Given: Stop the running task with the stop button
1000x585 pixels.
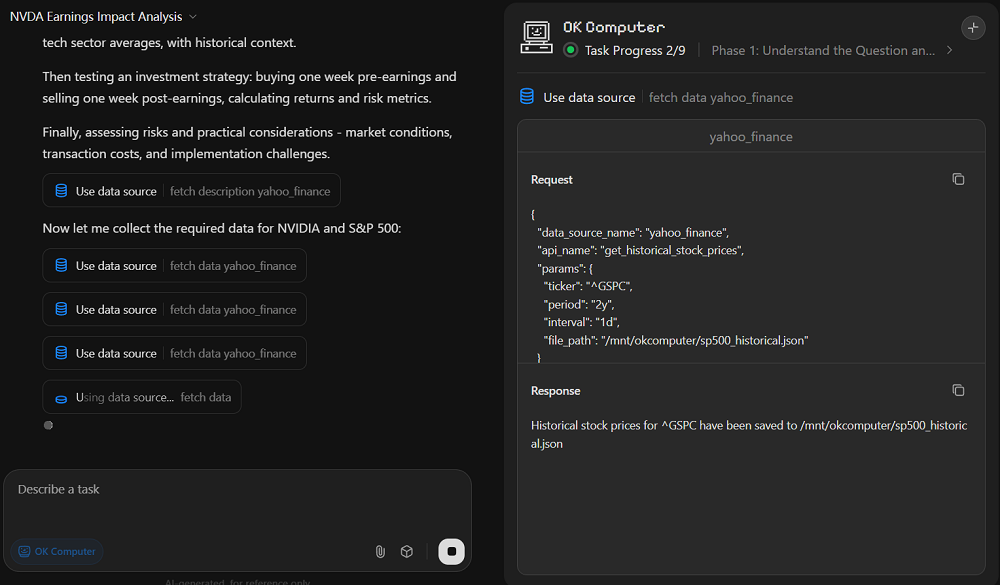Looking at the screenshot, I should pyautogui.click(x=451, y=551).
